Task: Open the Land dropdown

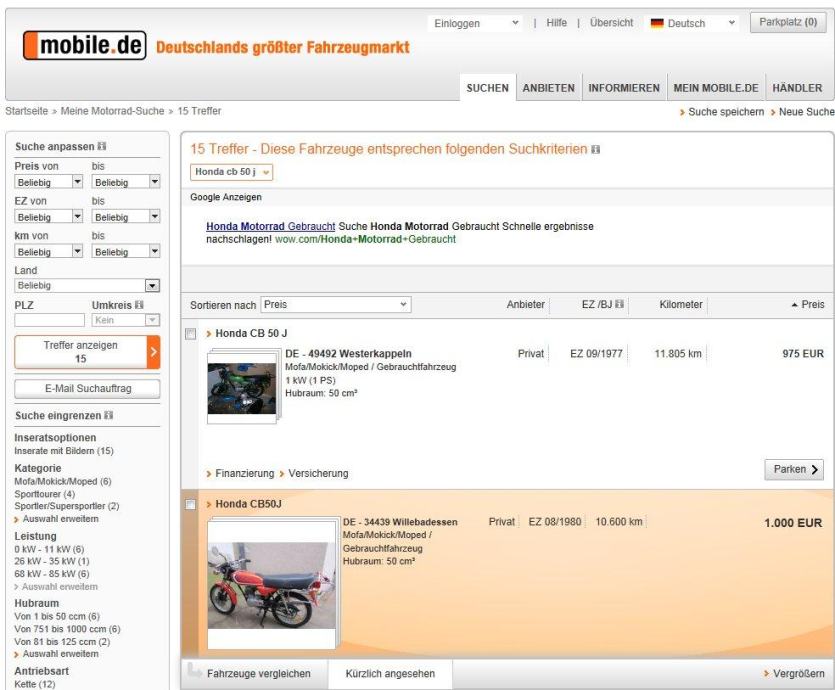Action: 87,285
